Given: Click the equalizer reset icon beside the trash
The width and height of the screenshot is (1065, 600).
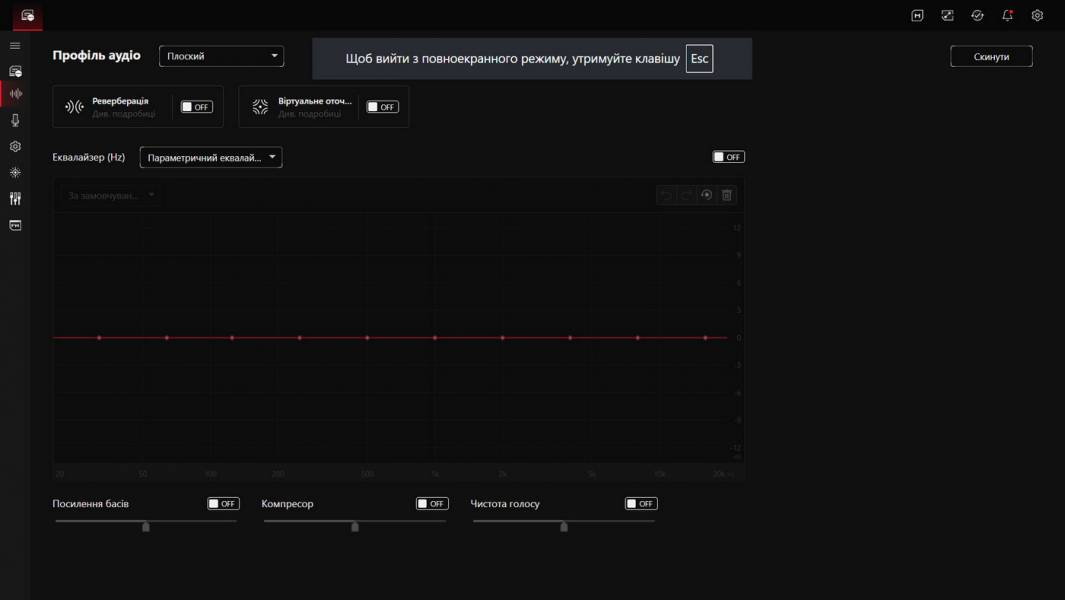Looking at the screenshot, I should coord(706,195).
